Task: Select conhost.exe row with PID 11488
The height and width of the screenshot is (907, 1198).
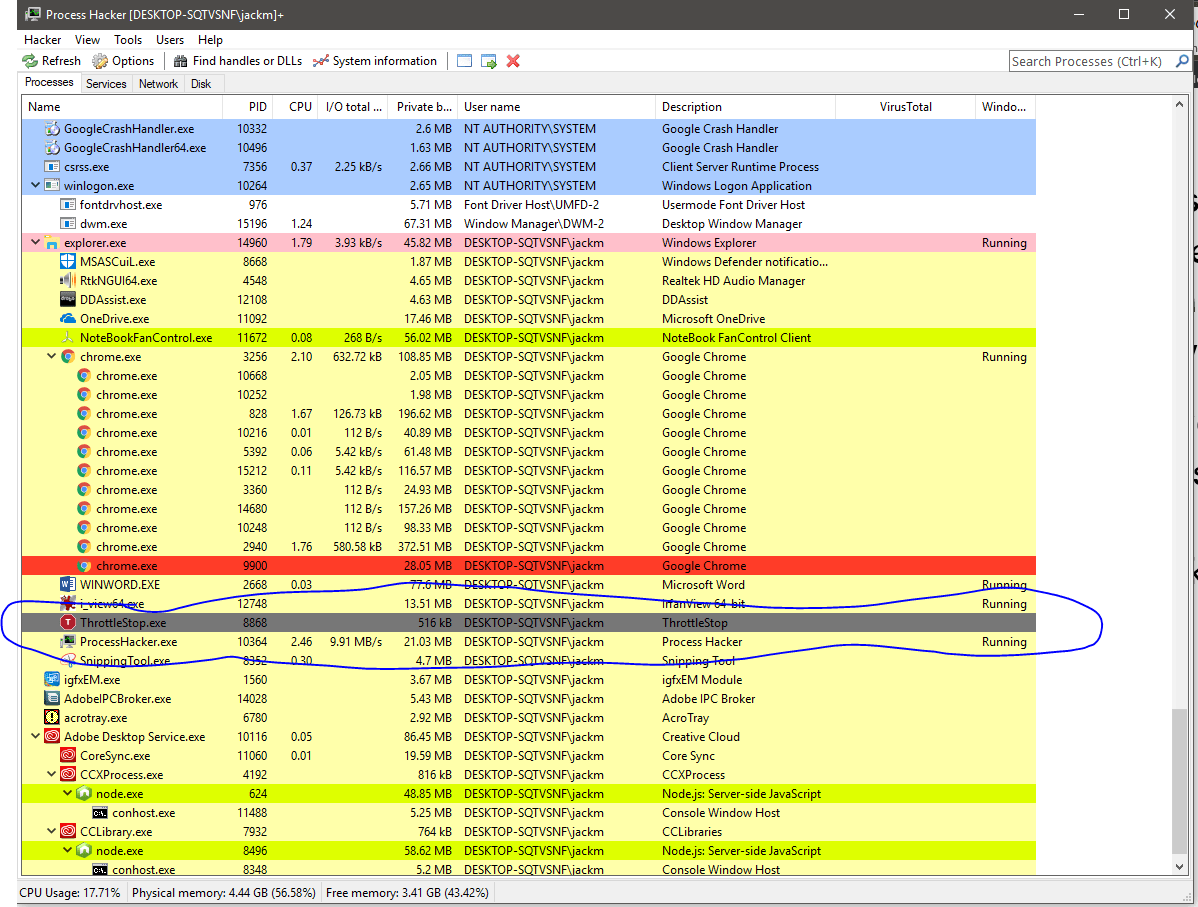Action: [x=529, y=813]
